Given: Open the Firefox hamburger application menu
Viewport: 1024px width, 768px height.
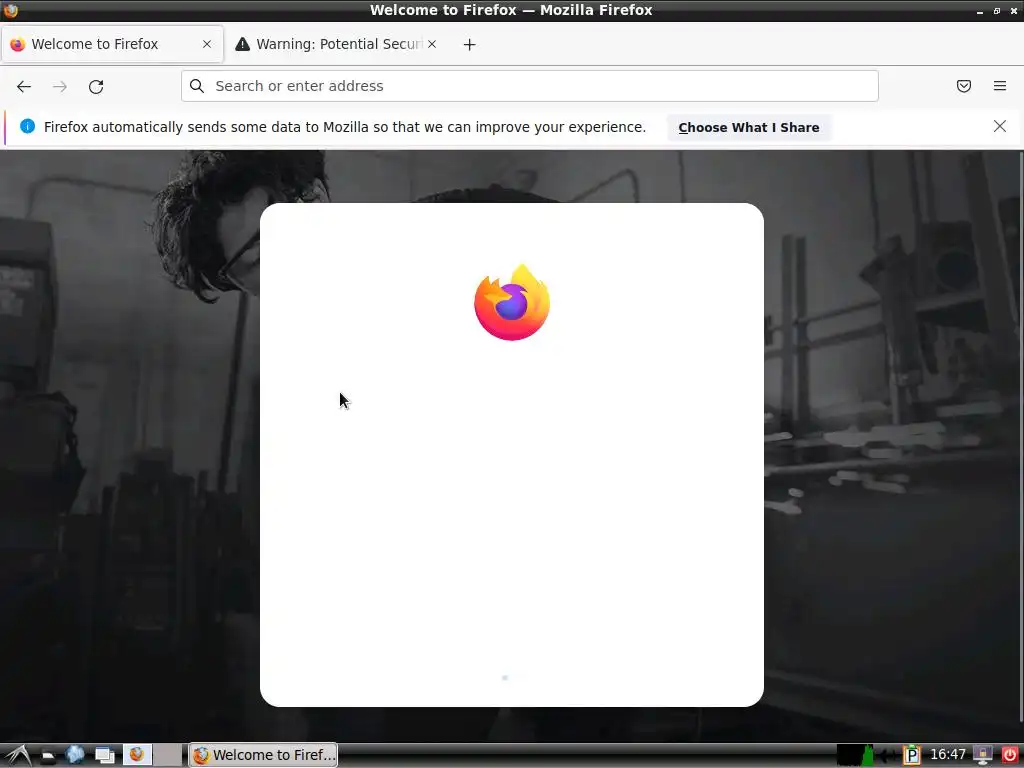Looking at the screenshot, I should coord(1000,86).
